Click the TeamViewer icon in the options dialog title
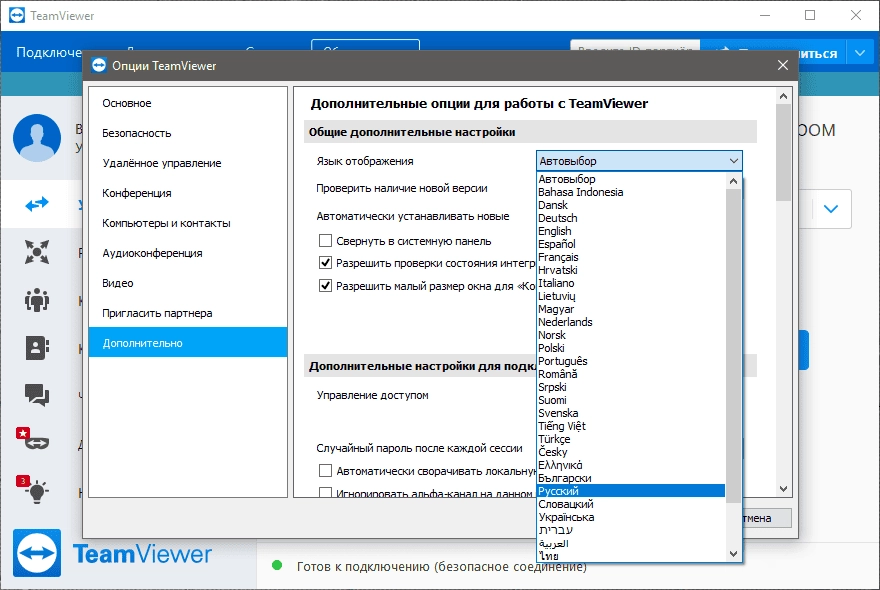The height and width of the screenshot is (590, 880). pos(99,66)
